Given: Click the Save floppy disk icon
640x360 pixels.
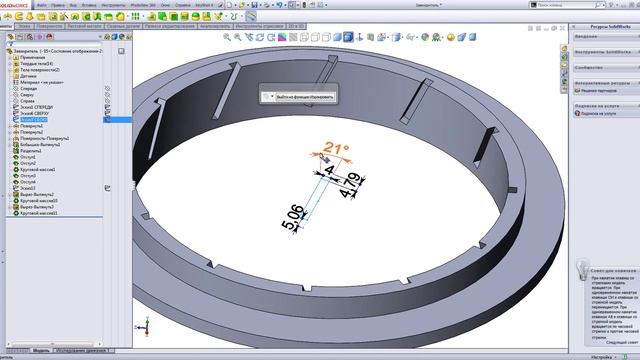Looking at the screenshot, I should [x=254, y=5].
